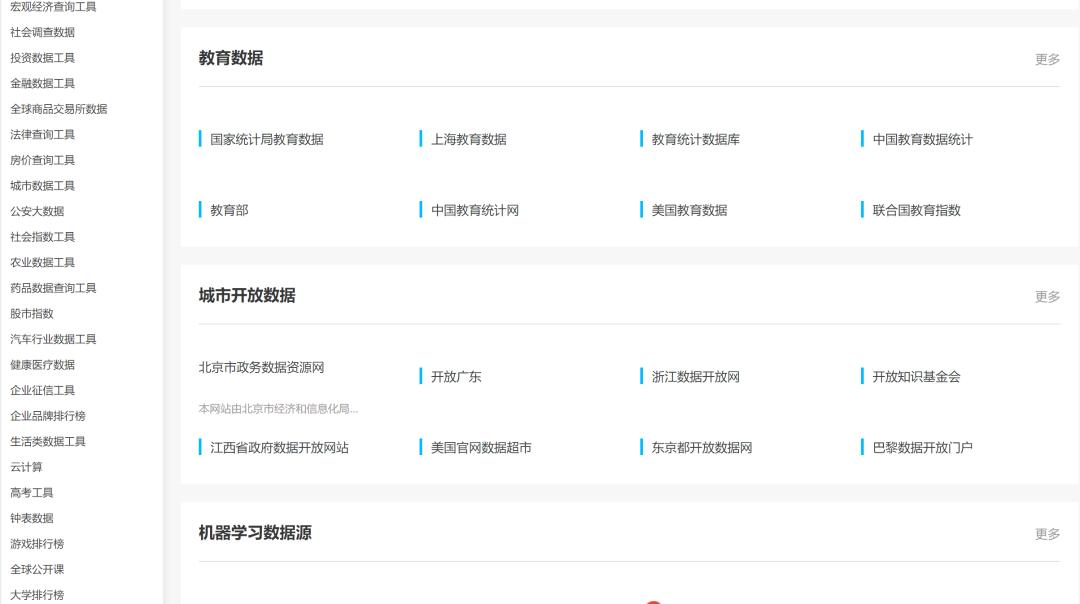Go to 教育部 website
1080x604 pixels.
pyautogui.click(x=229, y=210)
